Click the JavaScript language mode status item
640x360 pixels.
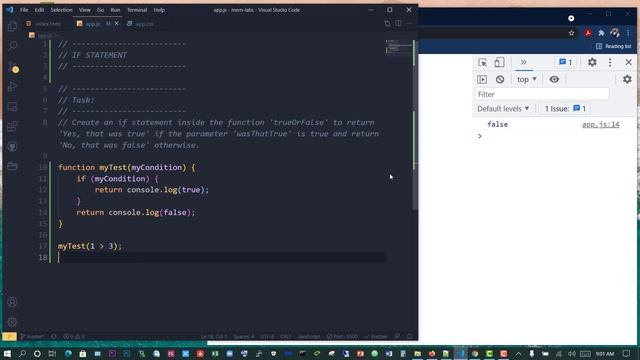click(309, 337)
